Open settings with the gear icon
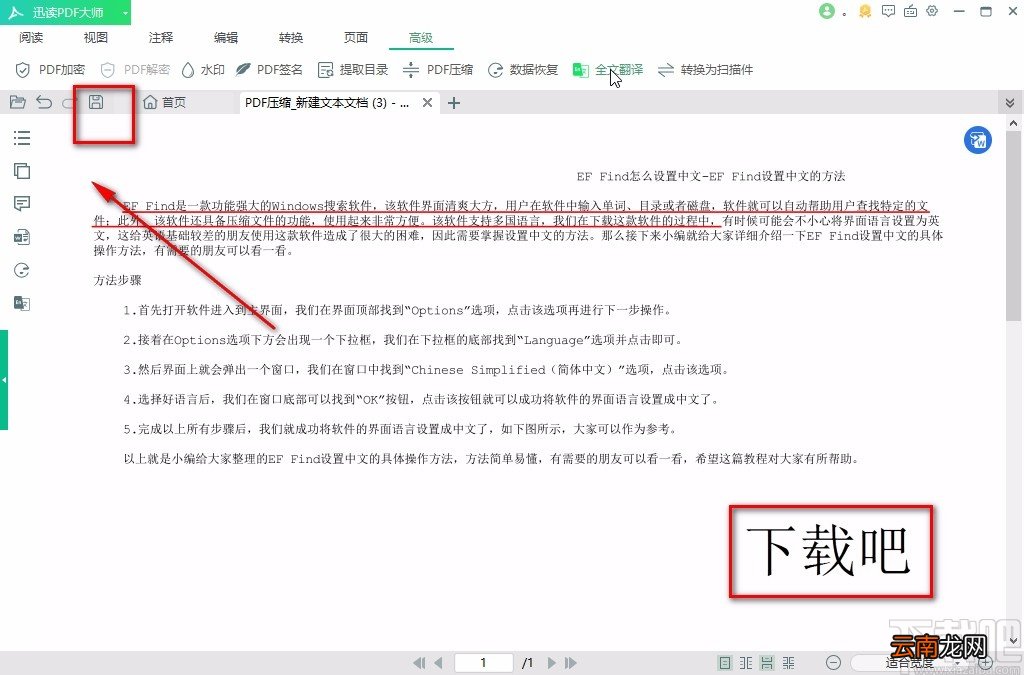1024x675 pixels. (932, 11)
